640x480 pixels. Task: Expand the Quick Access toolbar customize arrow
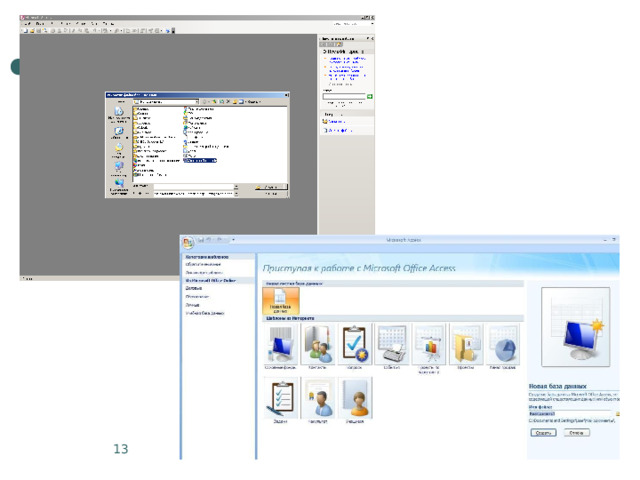point(233,240)
